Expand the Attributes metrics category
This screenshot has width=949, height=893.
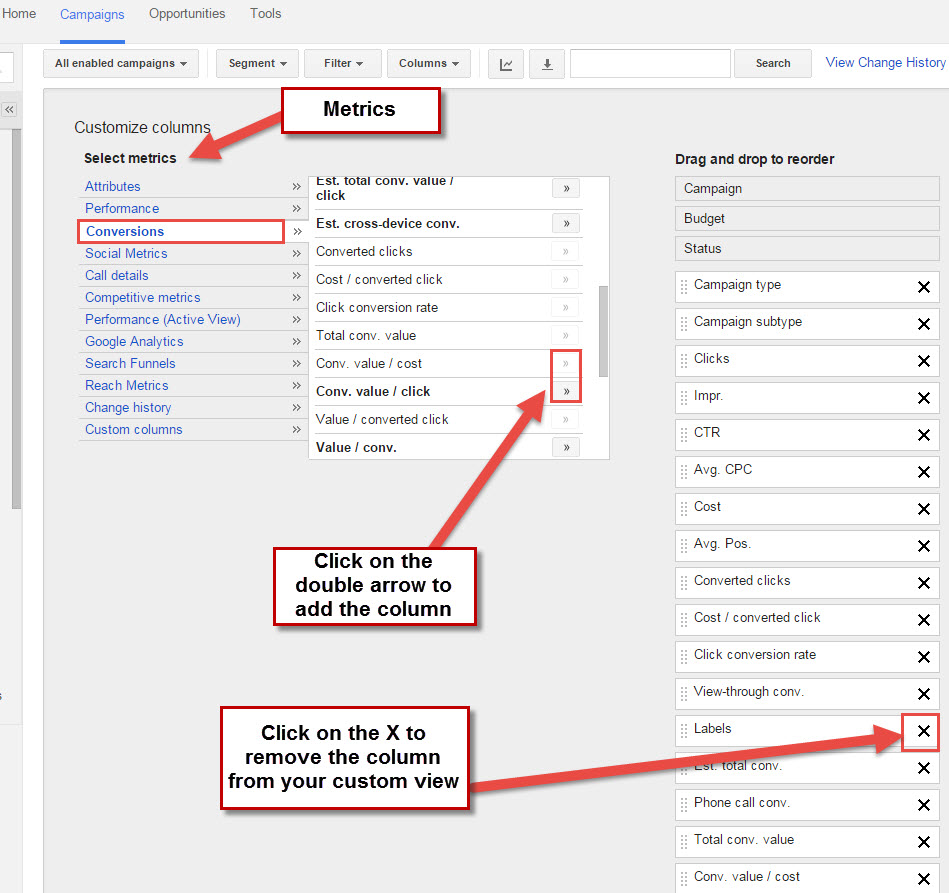pyautogui.click(x=112, y=186)
